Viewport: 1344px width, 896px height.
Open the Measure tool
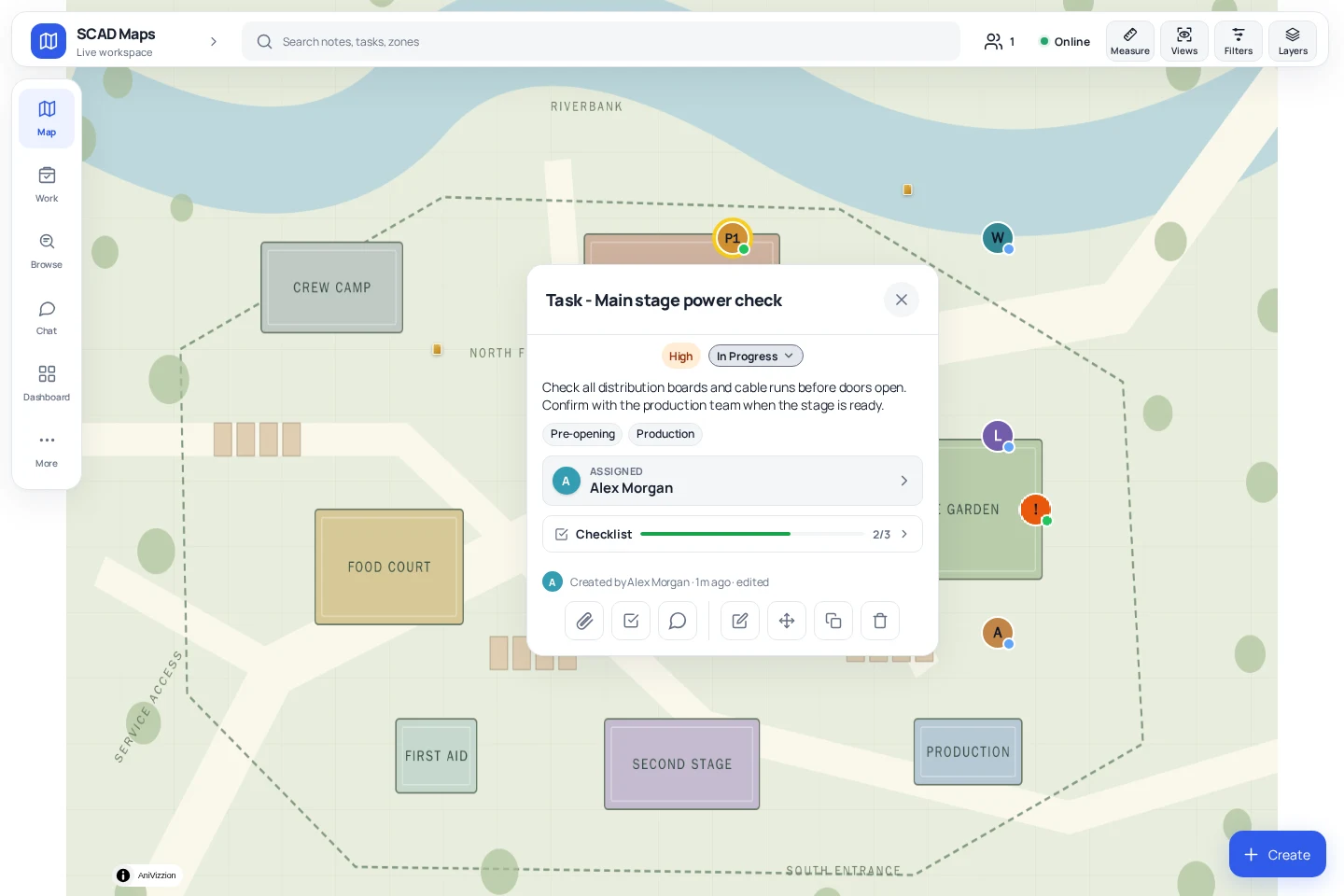(x=1129, y=41)
